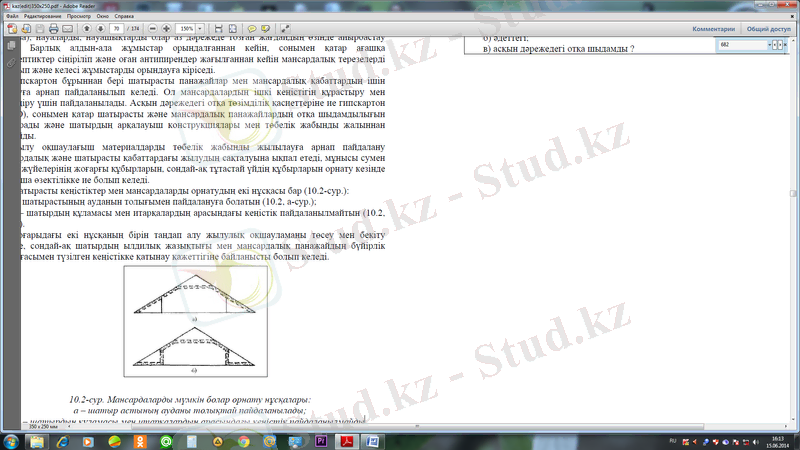Screen dimensions: 800x450
Task: Open the Page Thumbnails side panel icon
Action: tap(11, 46)
